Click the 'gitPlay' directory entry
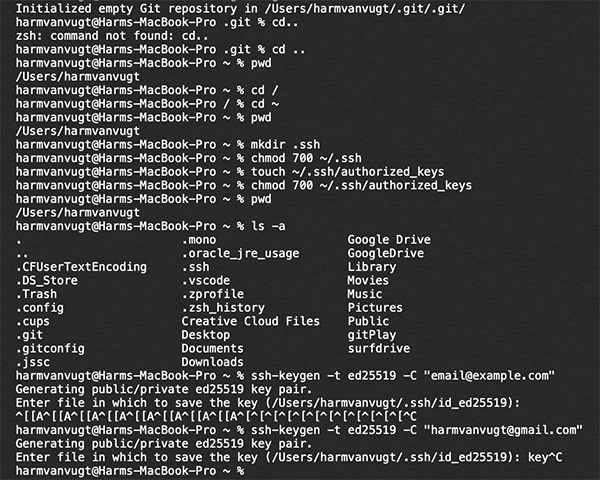Image resolution: width=600 pixels, height=480 pixels. click(372, 335)
